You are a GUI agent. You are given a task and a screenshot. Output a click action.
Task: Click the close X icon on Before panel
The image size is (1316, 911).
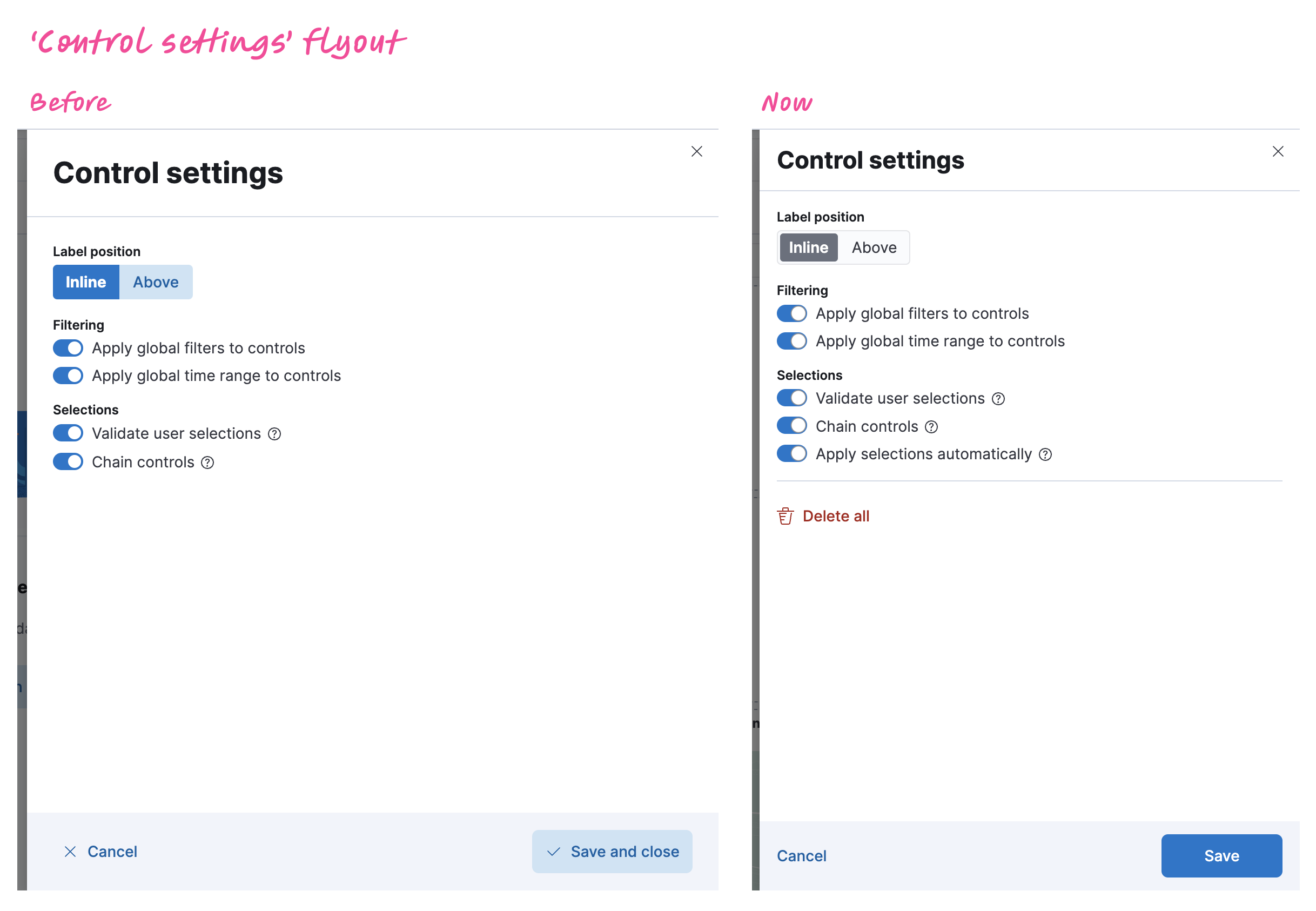click(697, 152)
